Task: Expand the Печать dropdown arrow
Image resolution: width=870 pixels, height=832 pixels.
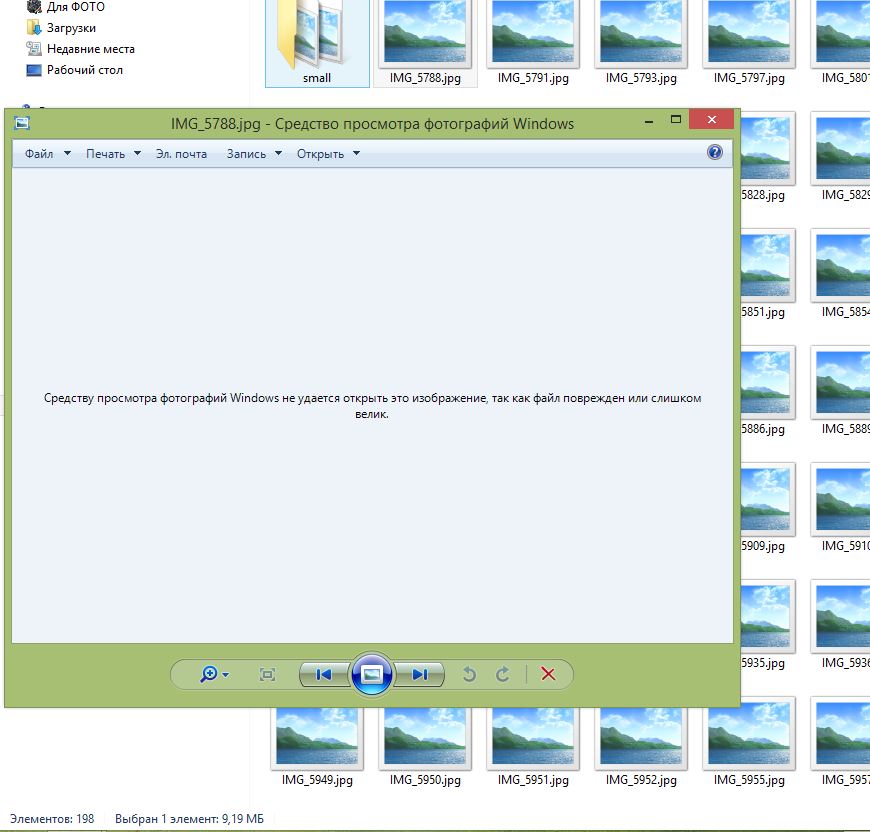Action: pos(137,153)
